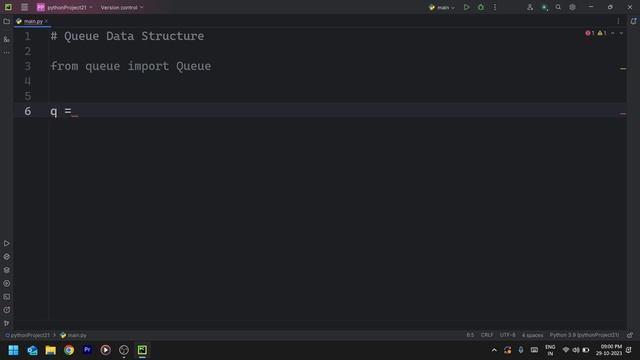Open 4 spaces indentation selector

click(x=532, y=335)
